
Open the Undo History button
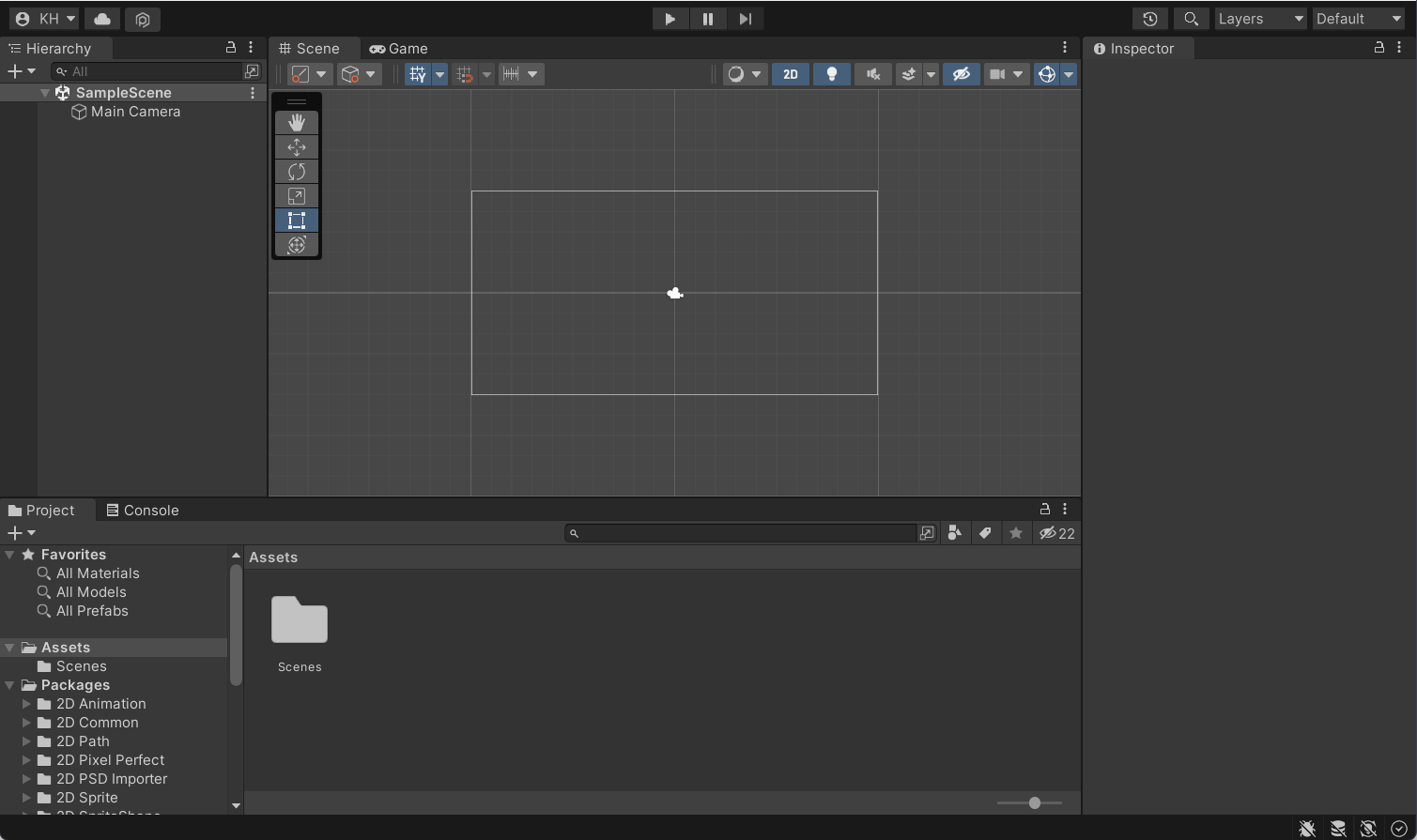click(x=1150, y=19)
